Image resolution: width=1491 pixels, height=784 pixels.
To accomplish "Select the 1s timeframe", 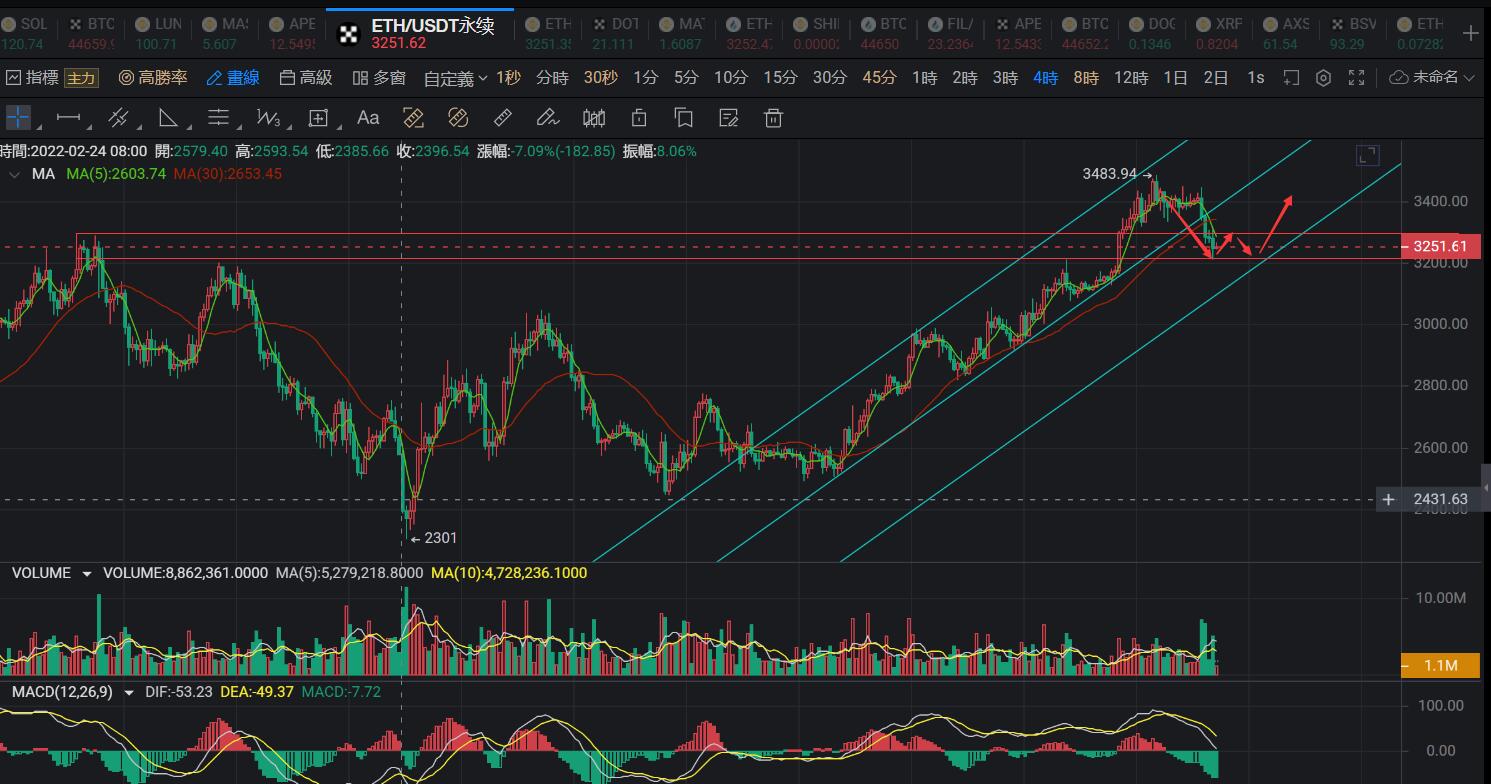I will 1256,78.
